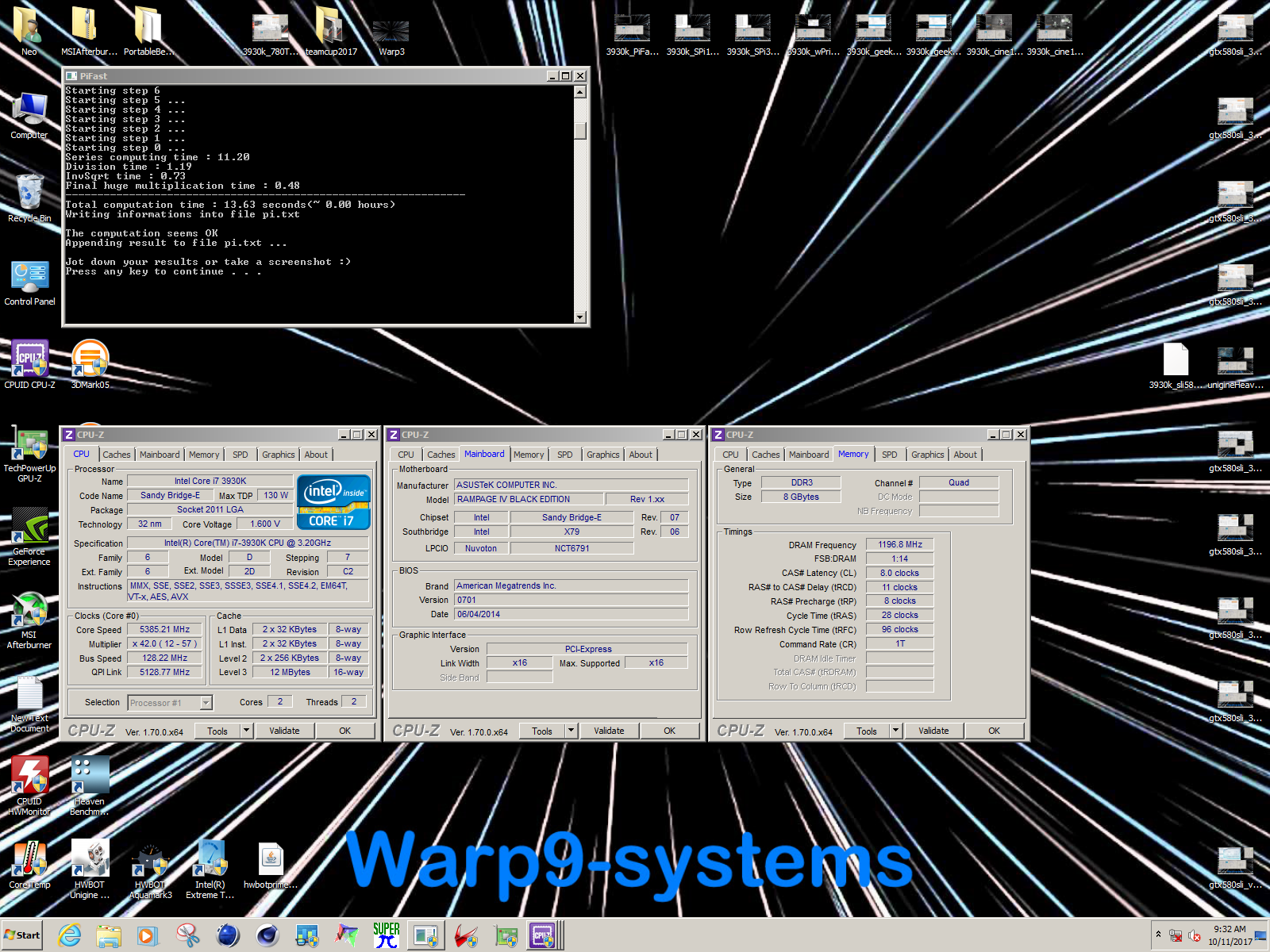This screenshot has width=1270, height=952.
Task: Open the uniginHeav desktop thumbnail
Action: pos(1235,365)
